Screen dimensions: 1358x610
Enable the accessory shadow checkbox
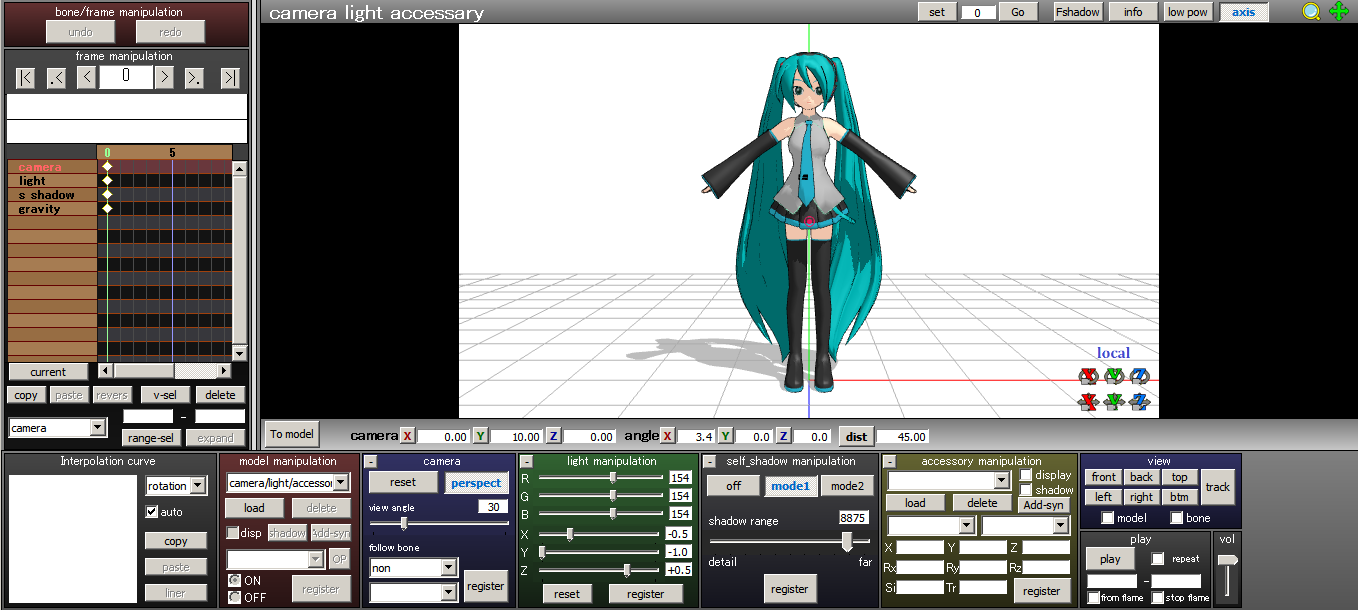[1026, 490]
